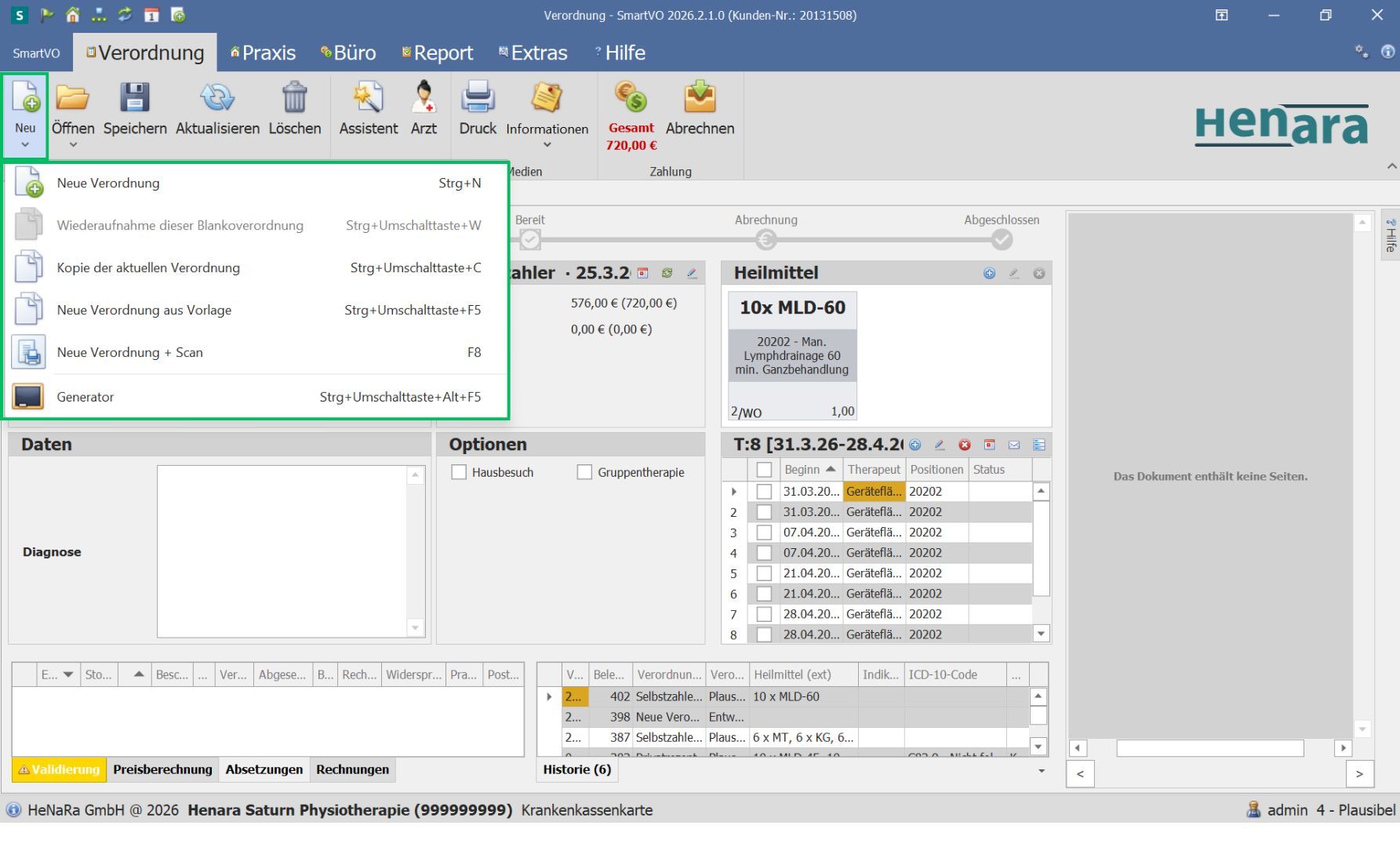Expand the row 402 arrow in Historie
Viewport: 1400px width, 847px height.
pos(549,696)
